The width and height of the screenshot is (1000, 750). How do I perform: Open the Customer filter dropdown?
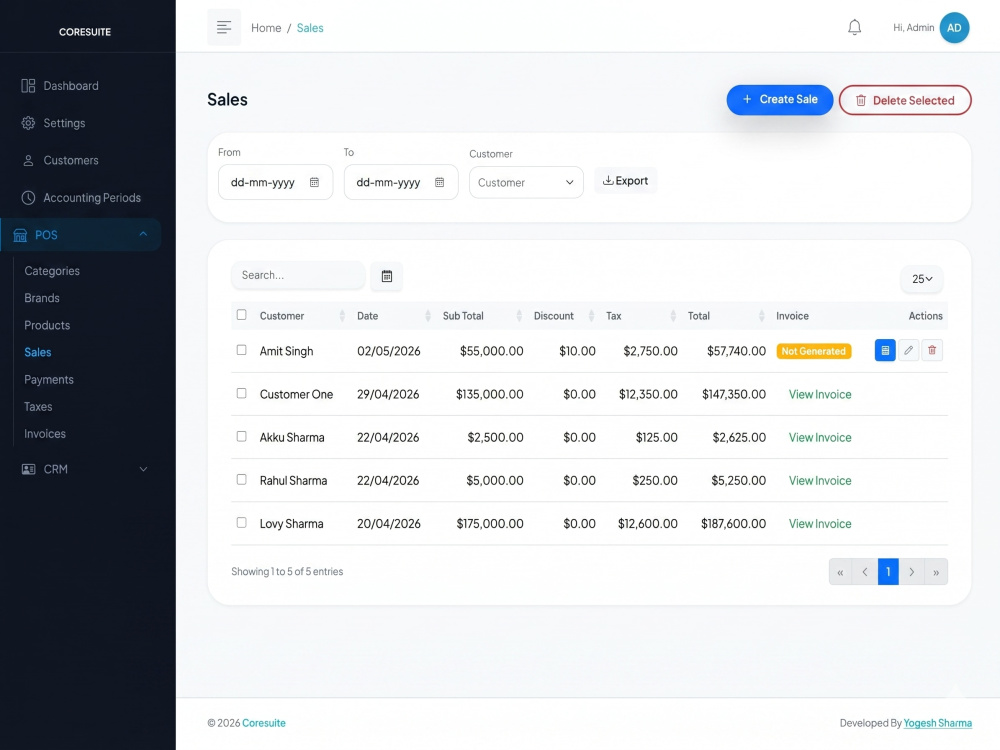(526, 182)
